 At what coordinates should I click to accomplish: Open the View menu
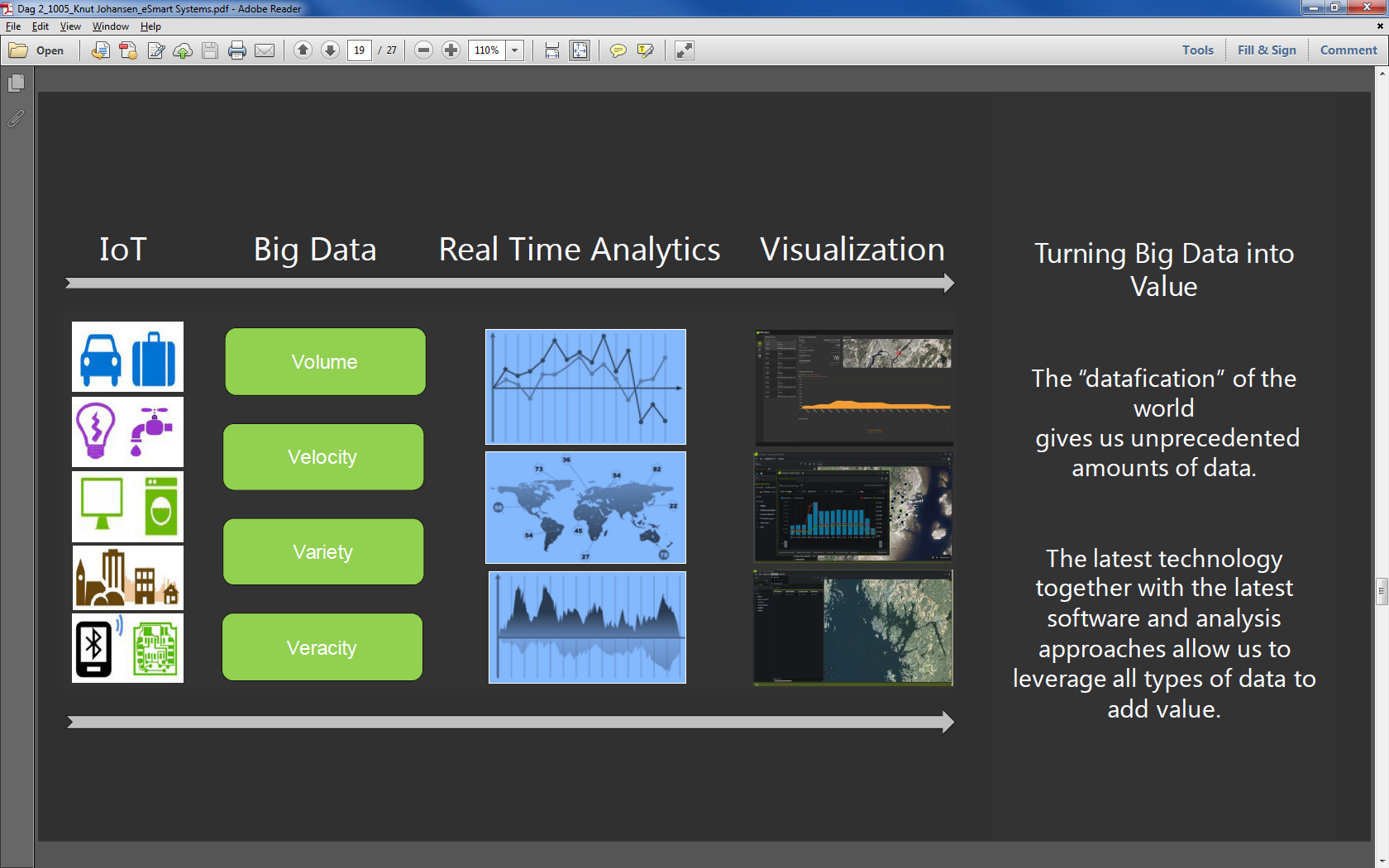pos(70,26)
